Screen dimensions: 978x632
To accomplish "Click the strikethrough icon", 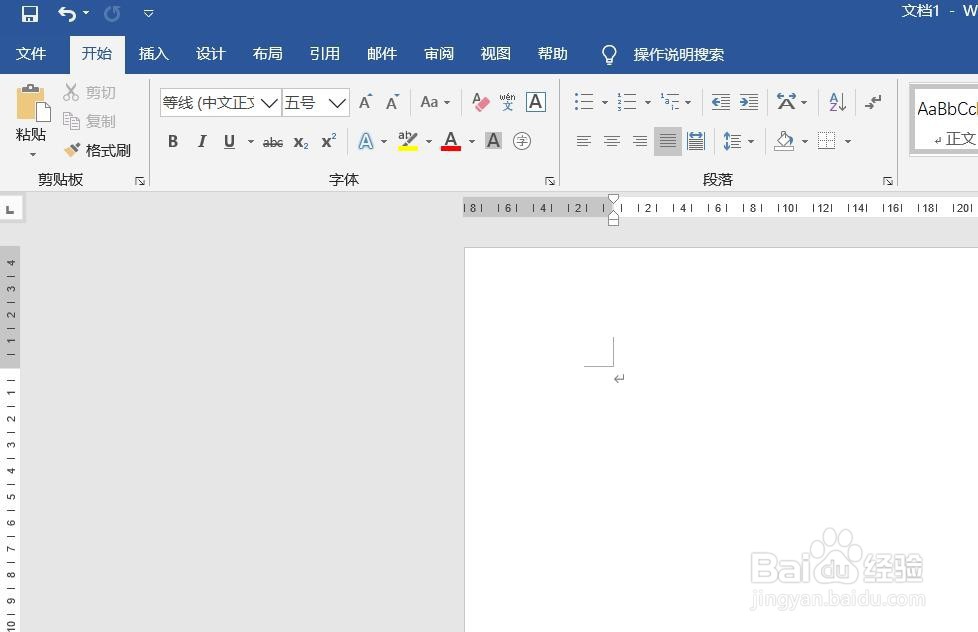I will click(272, 141).
